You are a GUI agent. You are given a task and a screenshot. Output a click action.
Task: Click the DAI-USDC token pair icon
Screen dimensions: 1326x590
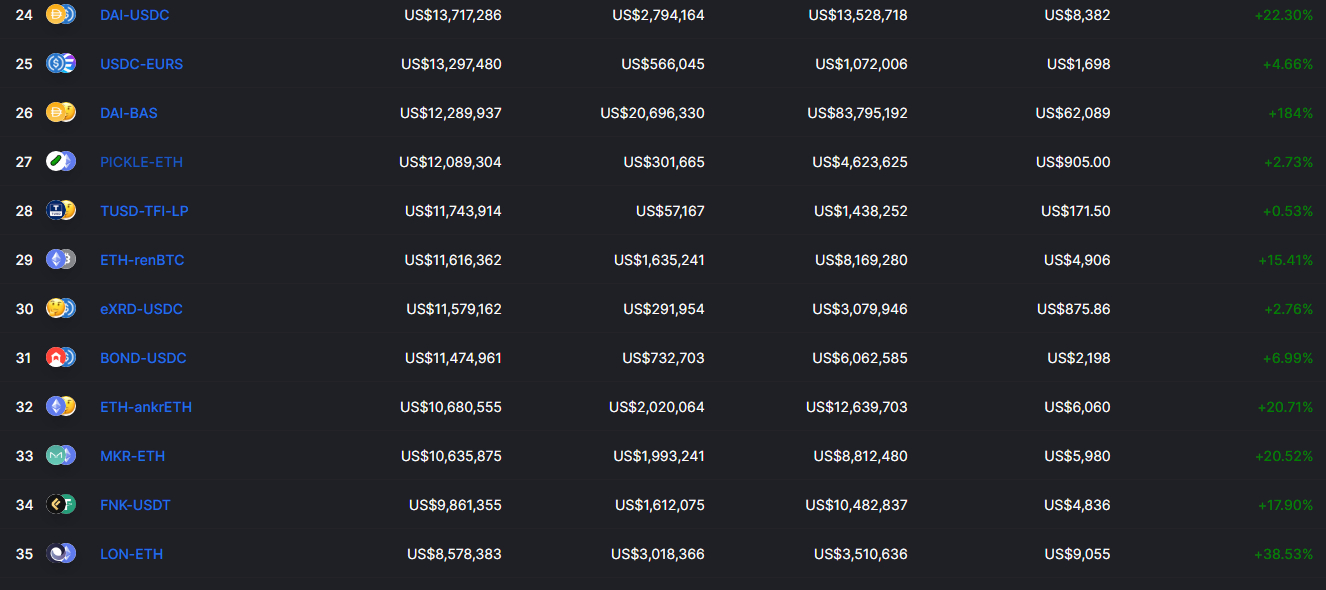point(61,14)
